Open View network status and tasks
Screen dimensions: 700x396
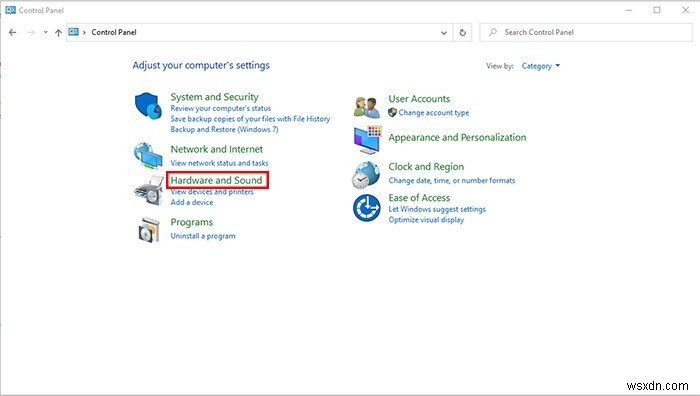pos(219,163)
